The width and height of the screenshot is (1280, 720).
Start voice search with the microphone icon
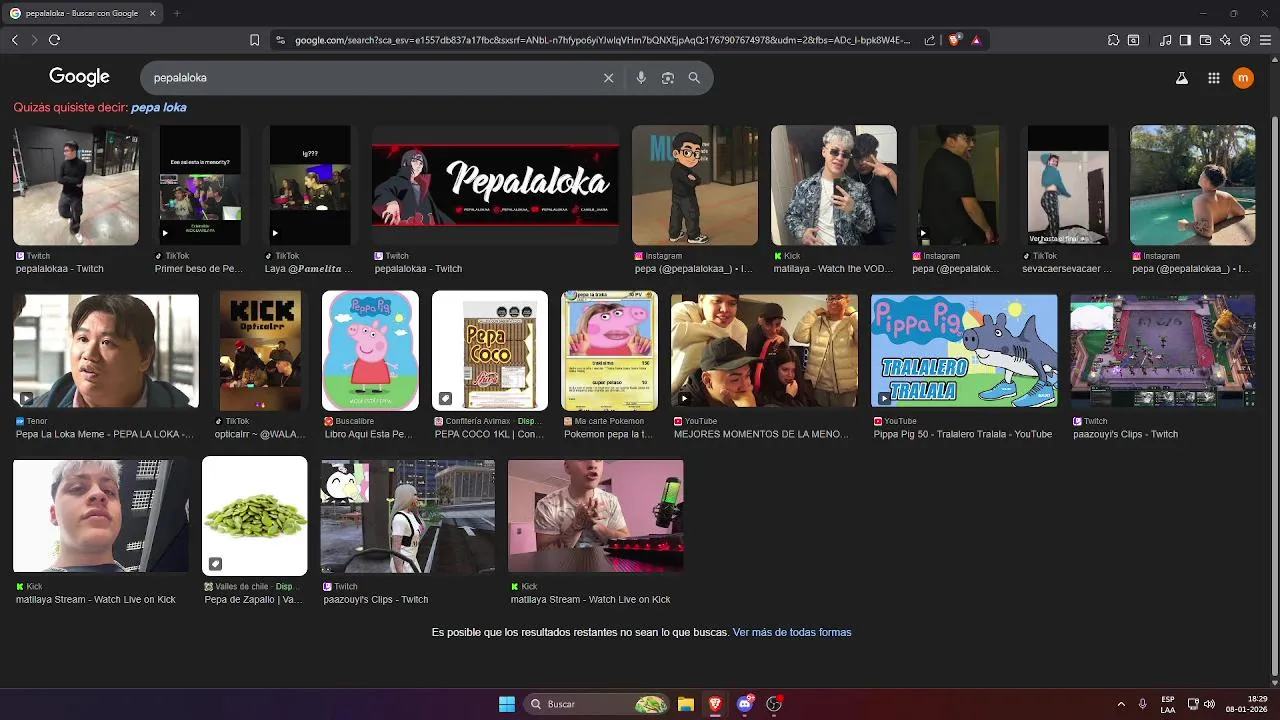tap(641, 78)
